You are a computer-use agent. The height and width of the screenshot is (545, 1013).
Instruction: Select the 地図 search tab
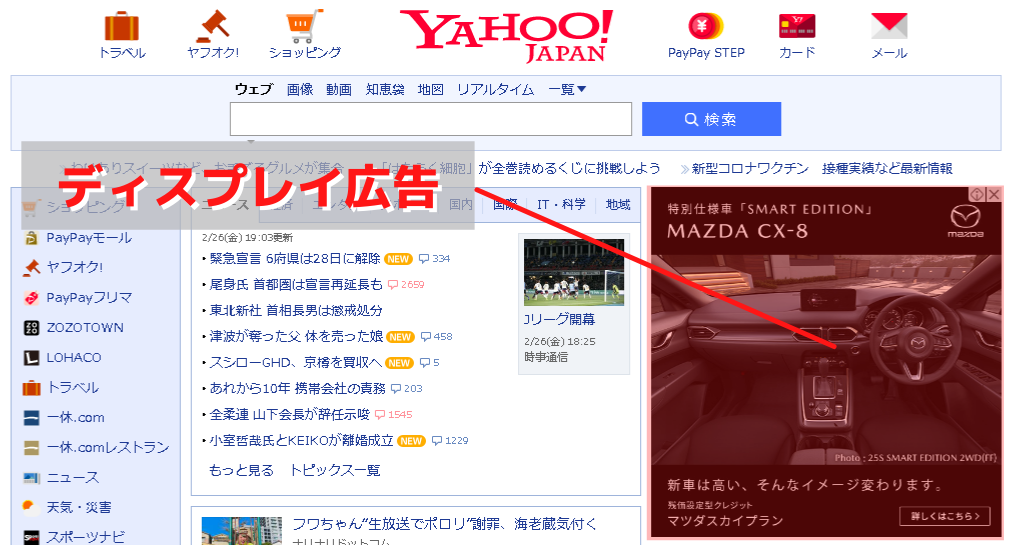430,89
